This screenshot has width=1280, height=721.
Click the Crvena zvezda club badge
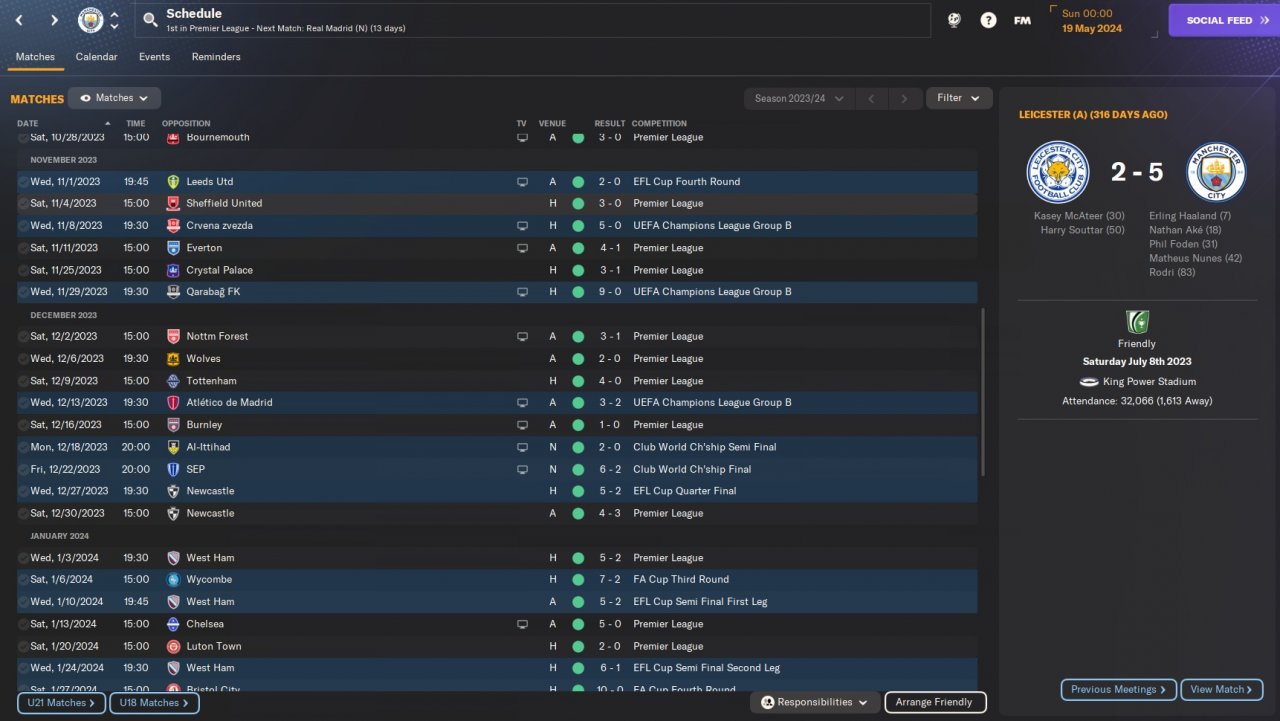[x=173, y=226]
